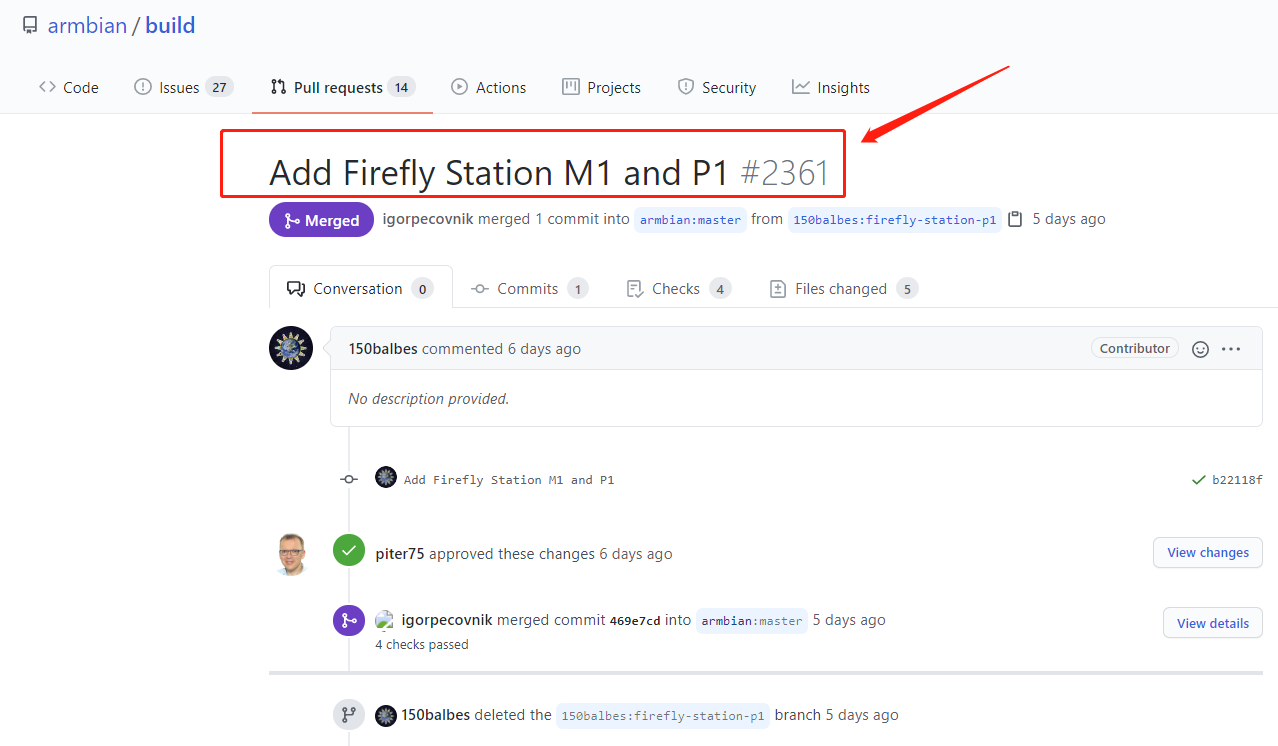The image size is (1278, 746).
Task: Open igorpecovnik profile link in header
Action: [428, 219]
